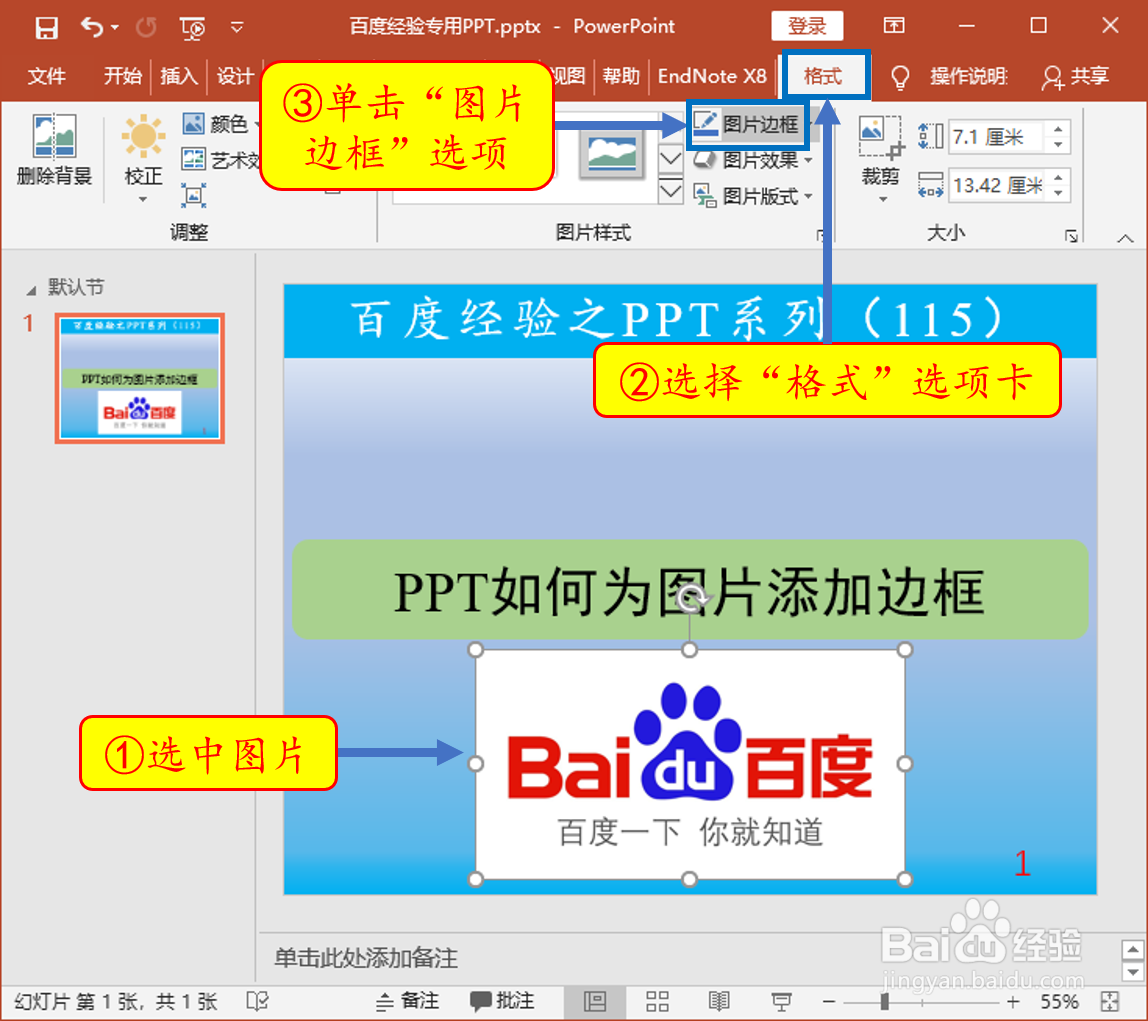This screenshot has width=1148, height=1021.
Task: Switch to Reading view icon
Action: click(719, 1001)
